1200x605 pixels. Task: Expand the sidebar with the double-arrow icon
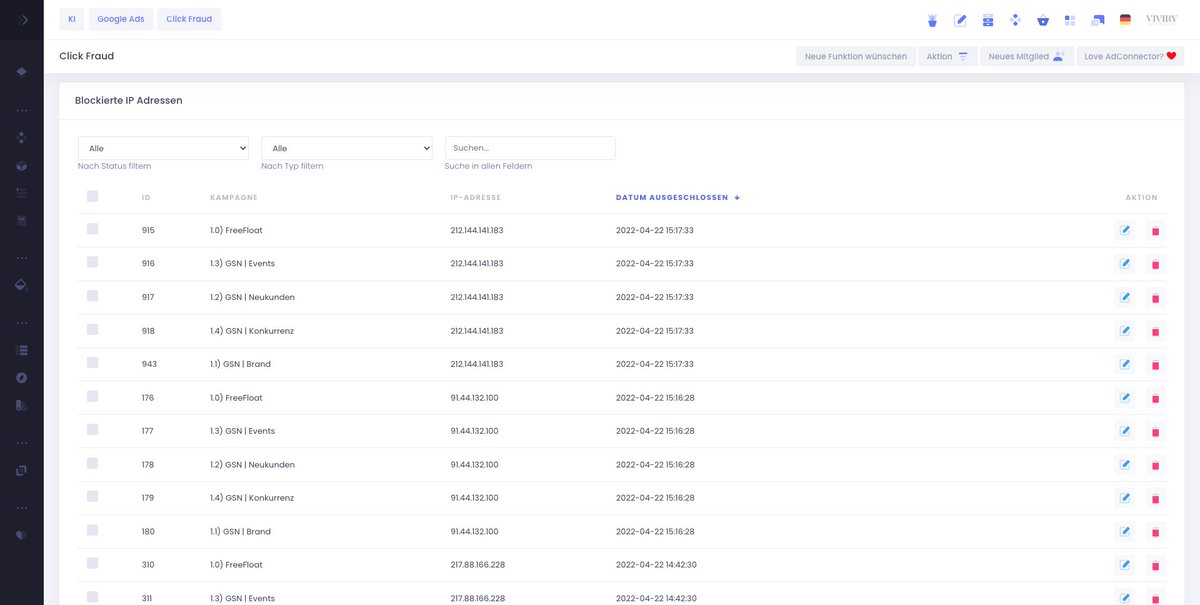click(x=21, y=20)
